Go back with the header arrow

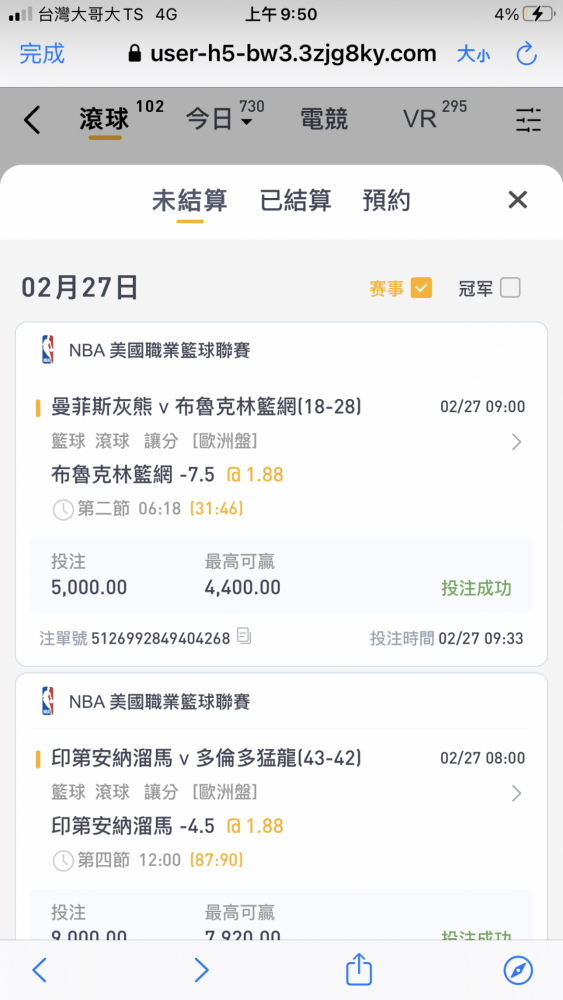coord(32,120)
